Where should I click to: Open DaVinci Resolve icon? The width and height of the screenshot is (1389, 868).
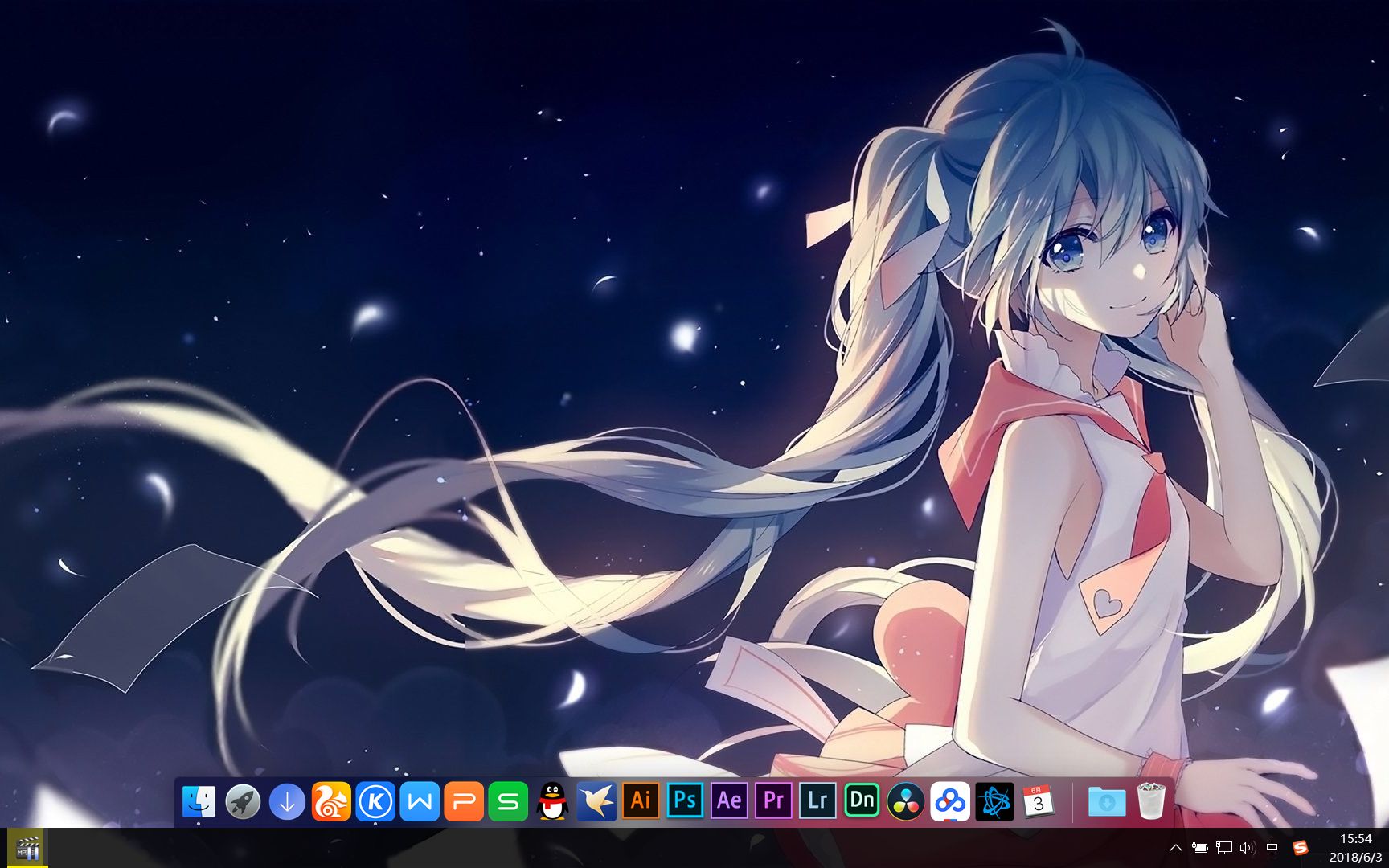906,801
